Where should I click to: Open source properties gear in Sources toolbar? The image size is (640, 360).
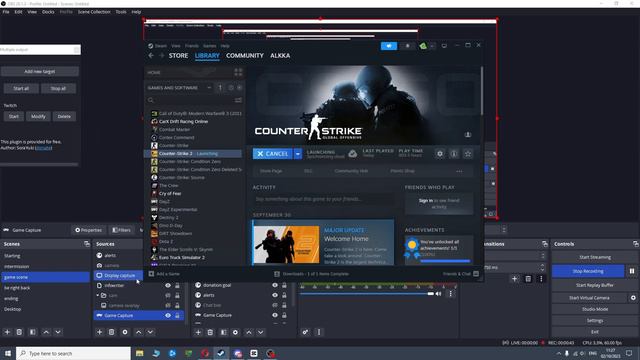coord(125,332)
